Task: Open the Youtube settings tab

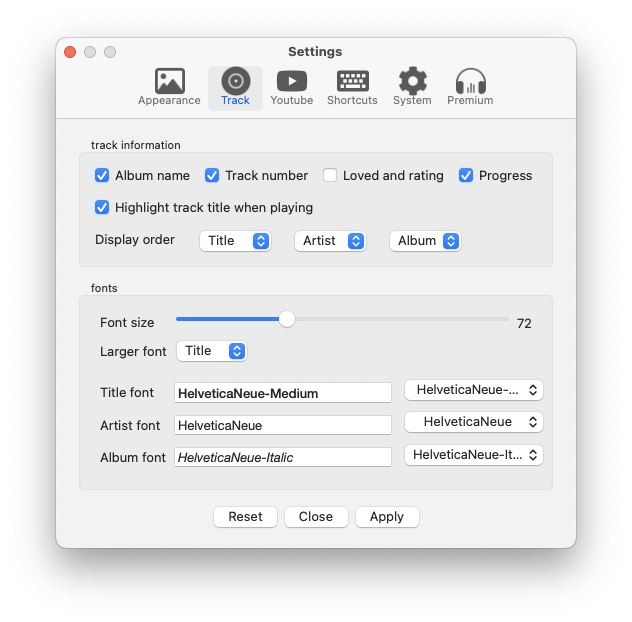Action: [x=291, y=87]
